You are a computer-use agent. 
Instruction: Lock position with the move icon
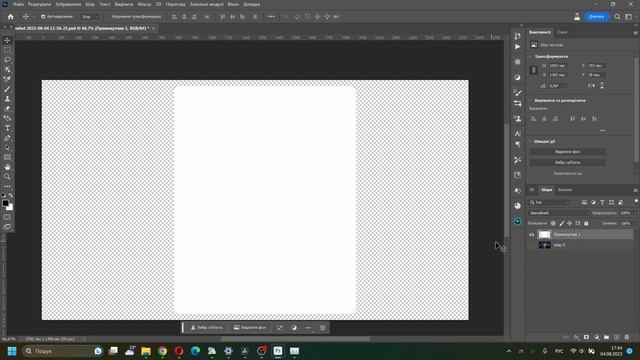point(570,223)
